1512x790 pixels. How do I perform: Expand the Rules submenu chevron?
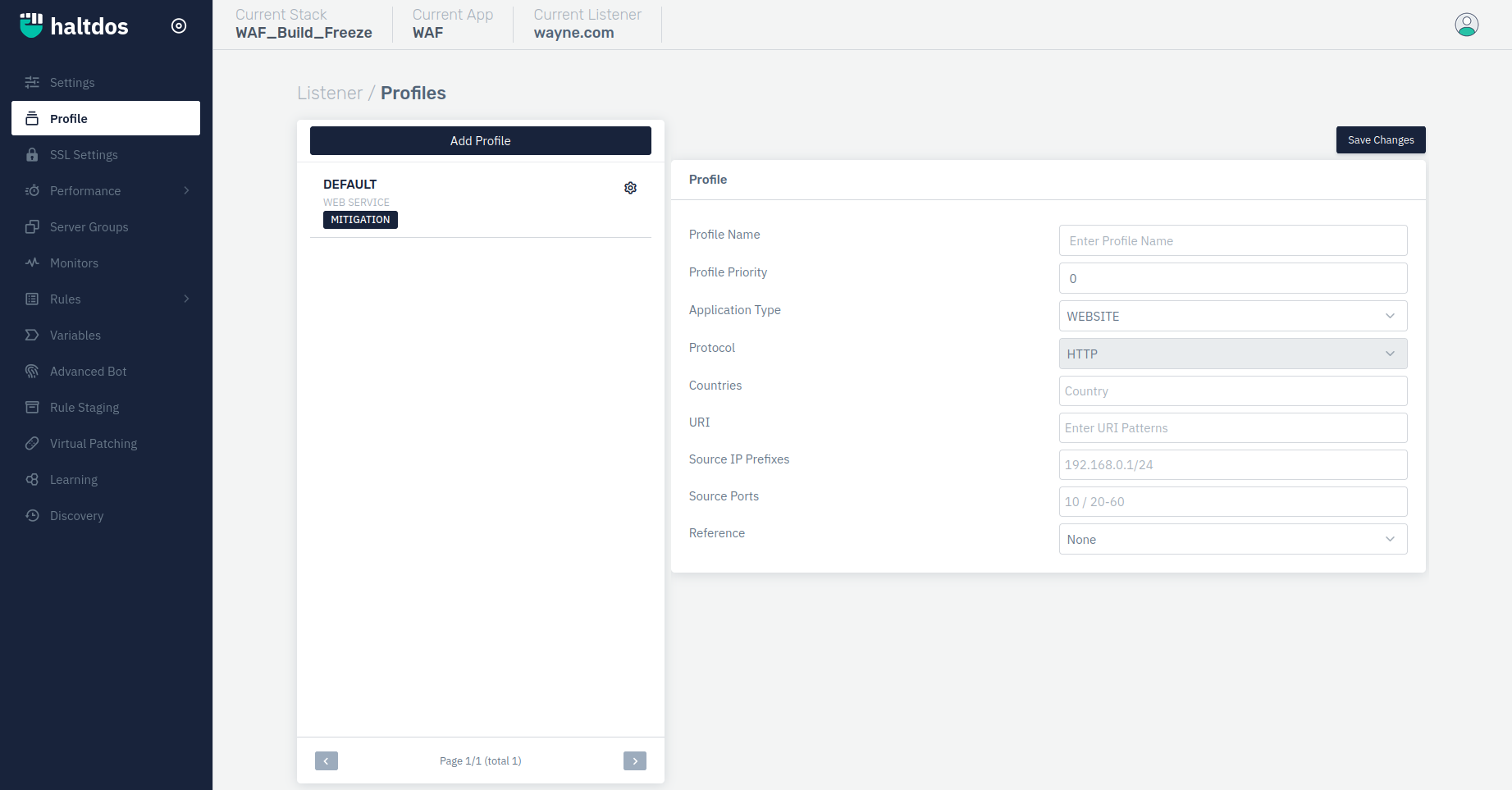coord(186,299)
